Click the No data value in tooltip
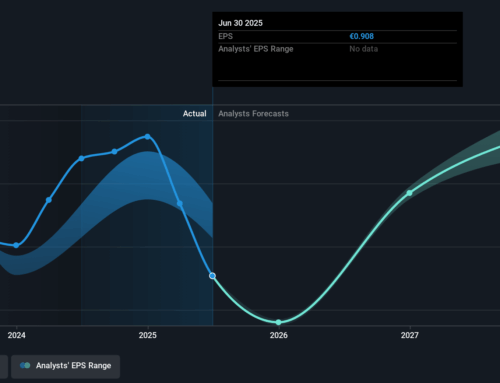Viewport: 500px width, 383px height. coord(364,49)
